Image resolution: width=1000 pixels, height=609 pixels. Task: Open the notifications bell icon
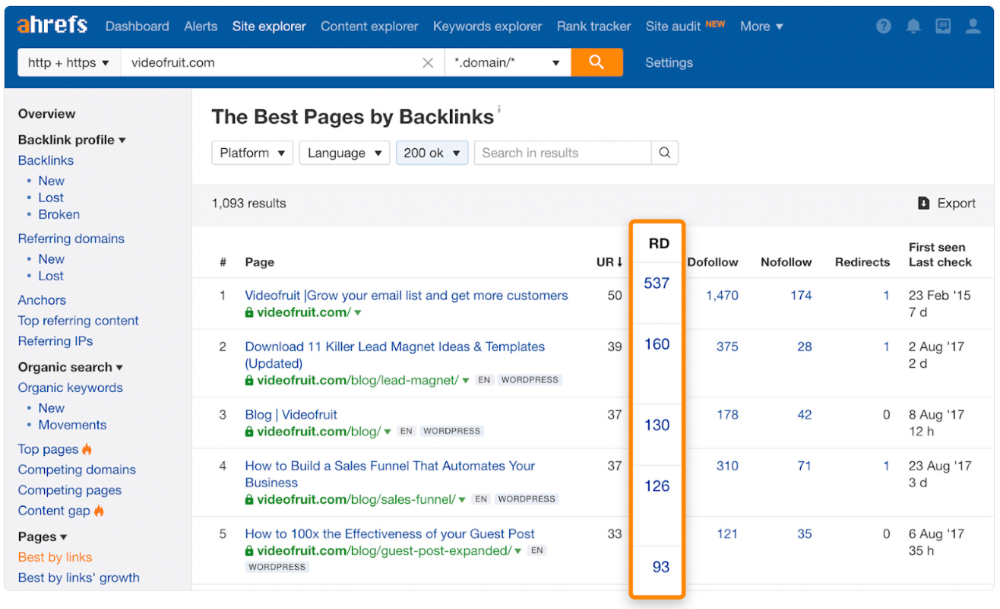pyautogui.click(x=913, y=26)
